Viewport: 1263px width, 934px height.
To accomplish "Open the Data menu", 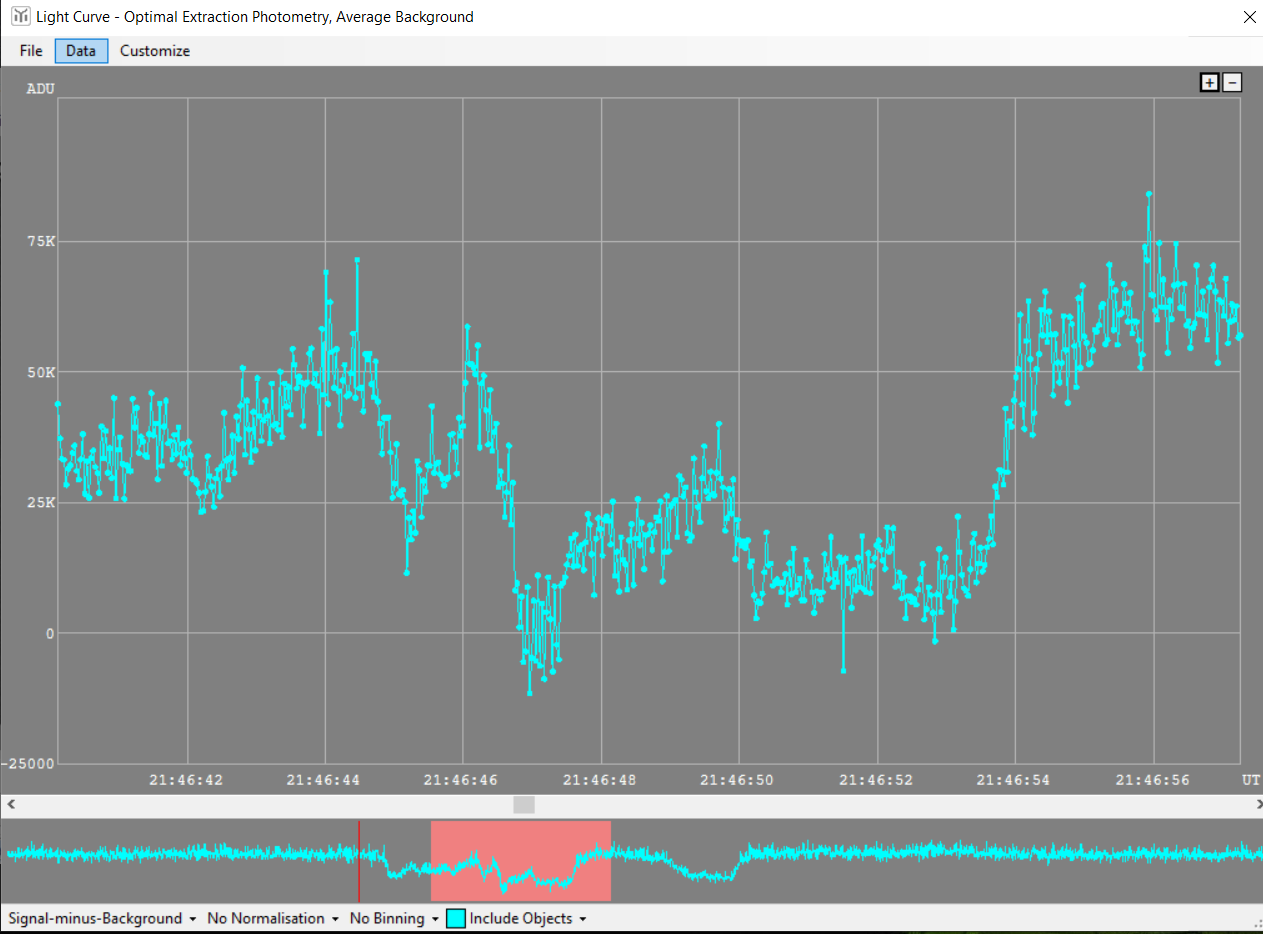I will (81, 51).
